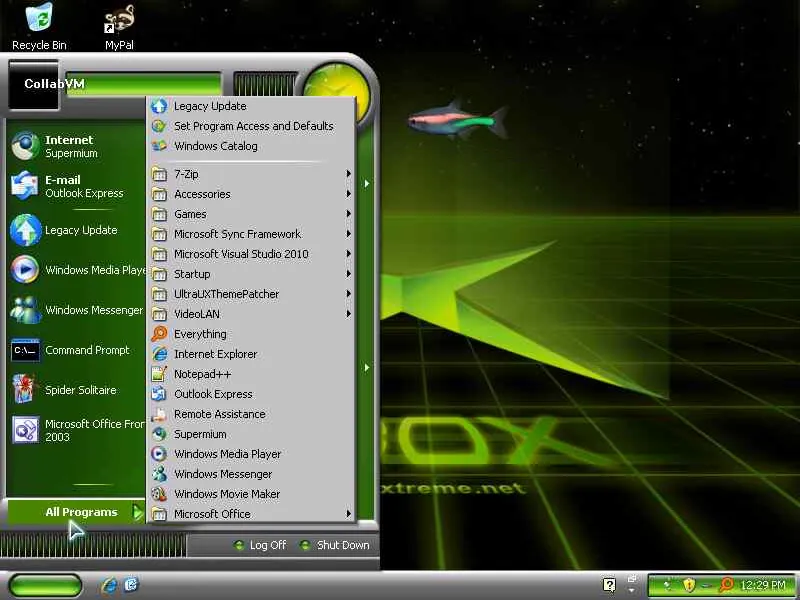Click the CollabVM user name
Viewport: 800px width, 600px height.
tap(54, 84)
